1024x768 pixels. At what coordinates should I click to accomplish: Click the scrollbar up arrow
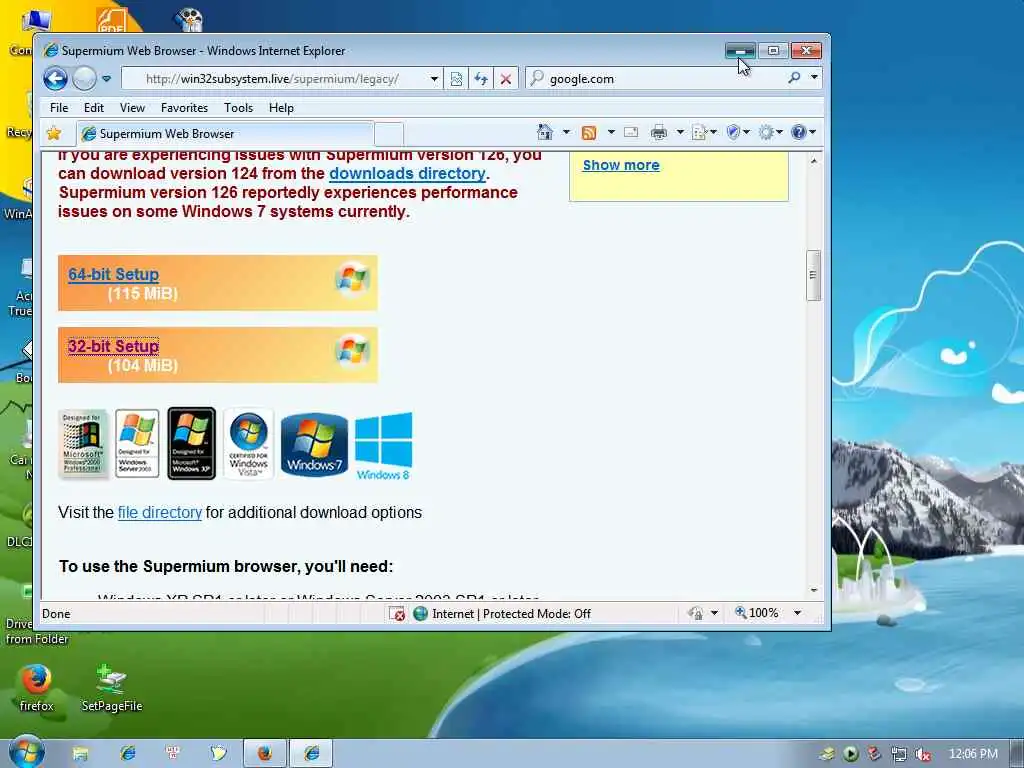click(x=814, y=161)
